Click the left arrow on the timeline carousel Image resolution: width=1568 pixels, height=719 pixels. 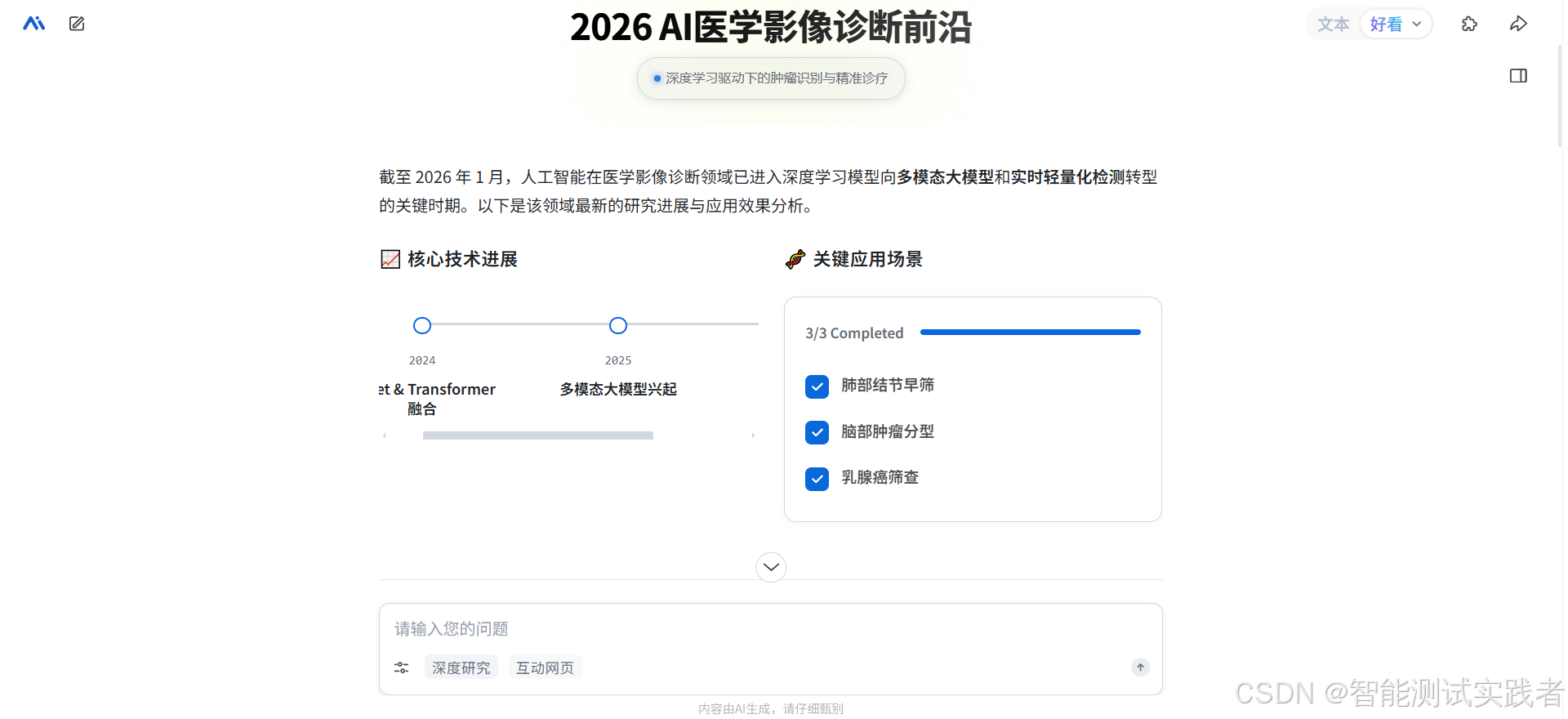(x=384, y=435)
